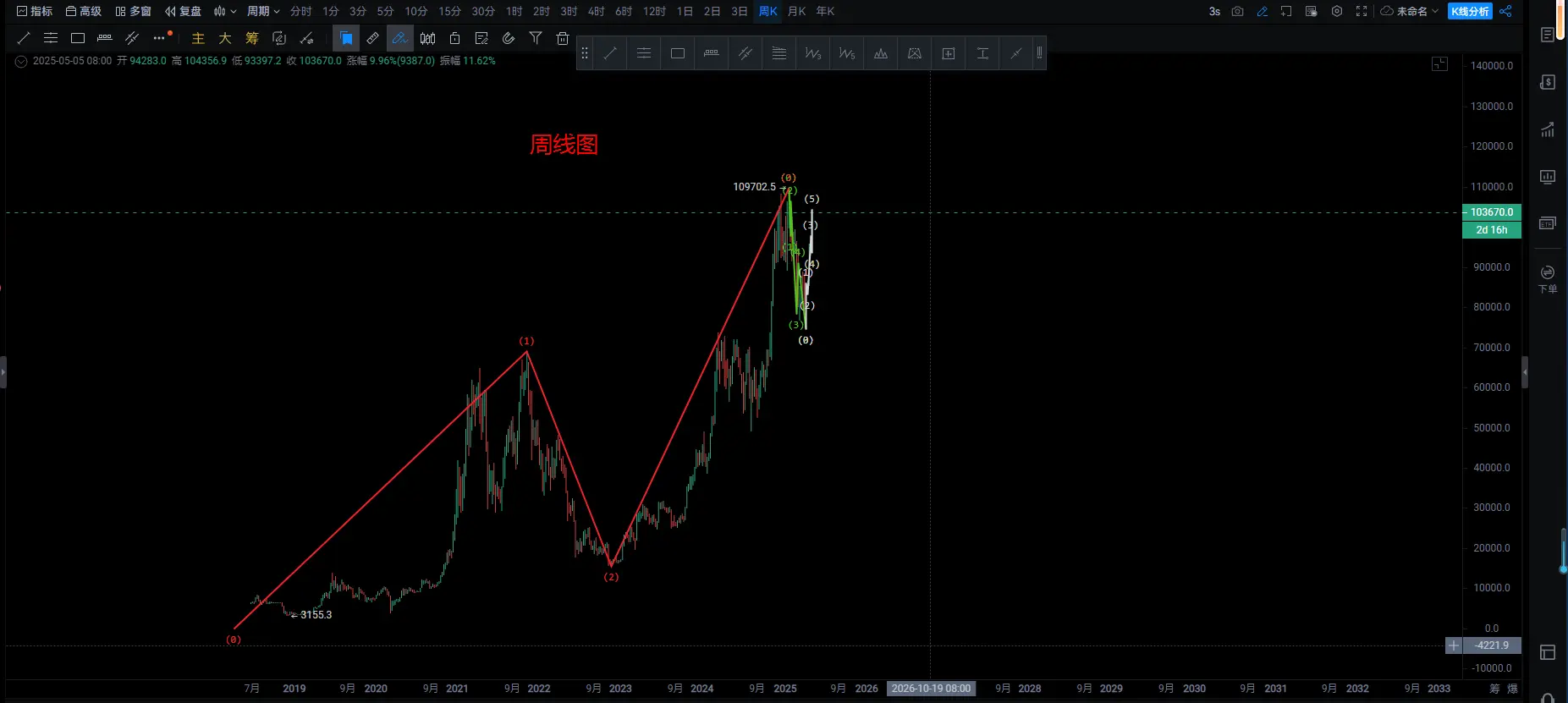
Task: Expand the OHLC info circle chevron
Action: click(x=21, y=61)
